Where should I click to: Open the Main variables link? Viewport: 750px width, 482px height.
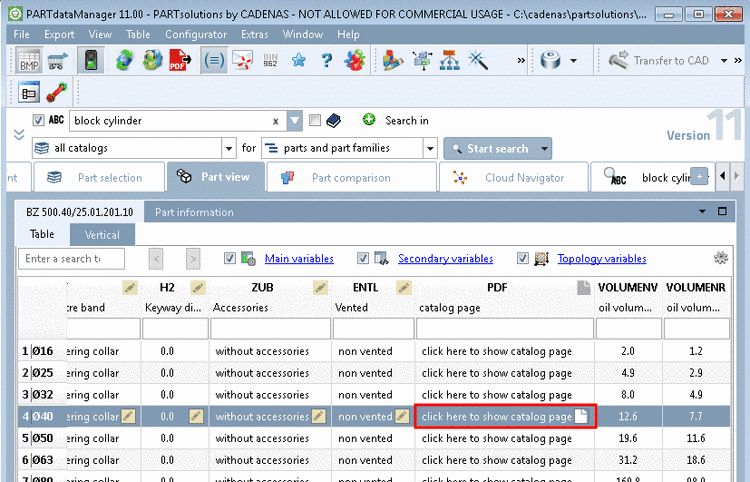[299, 259]
